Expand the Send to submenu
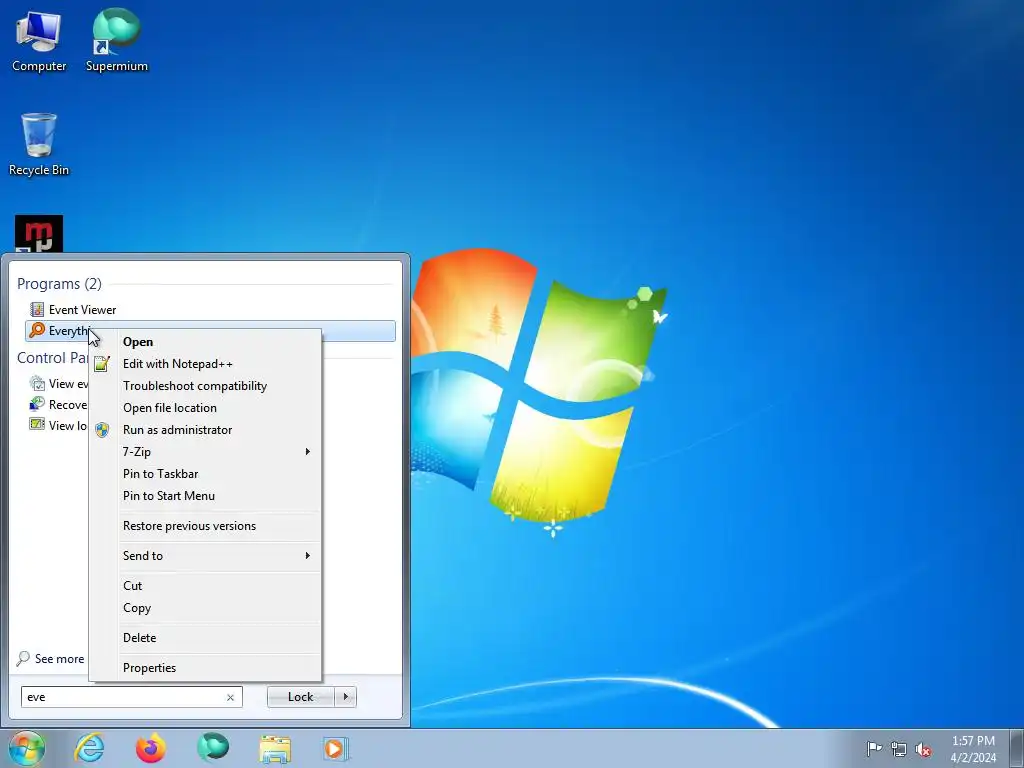The image size is (1024, 768). pos(205,556)
